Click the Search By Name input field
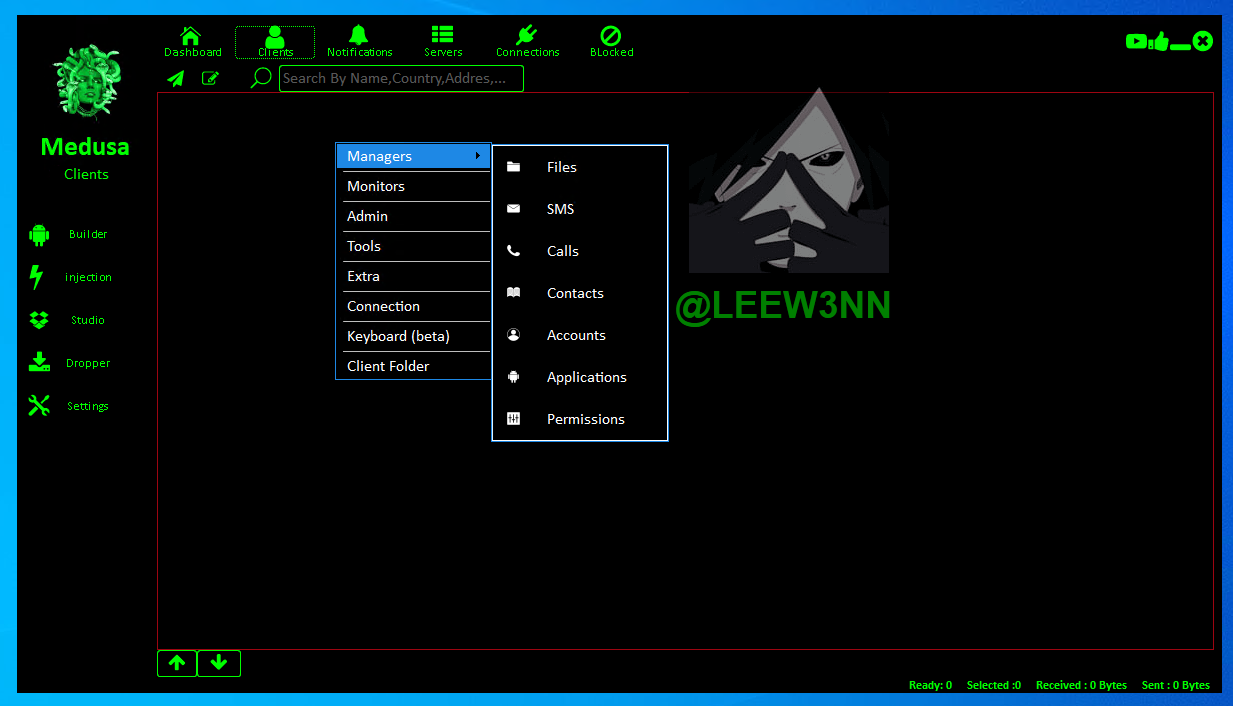This screenshot has height=706, width=1233. click(400, 78)
